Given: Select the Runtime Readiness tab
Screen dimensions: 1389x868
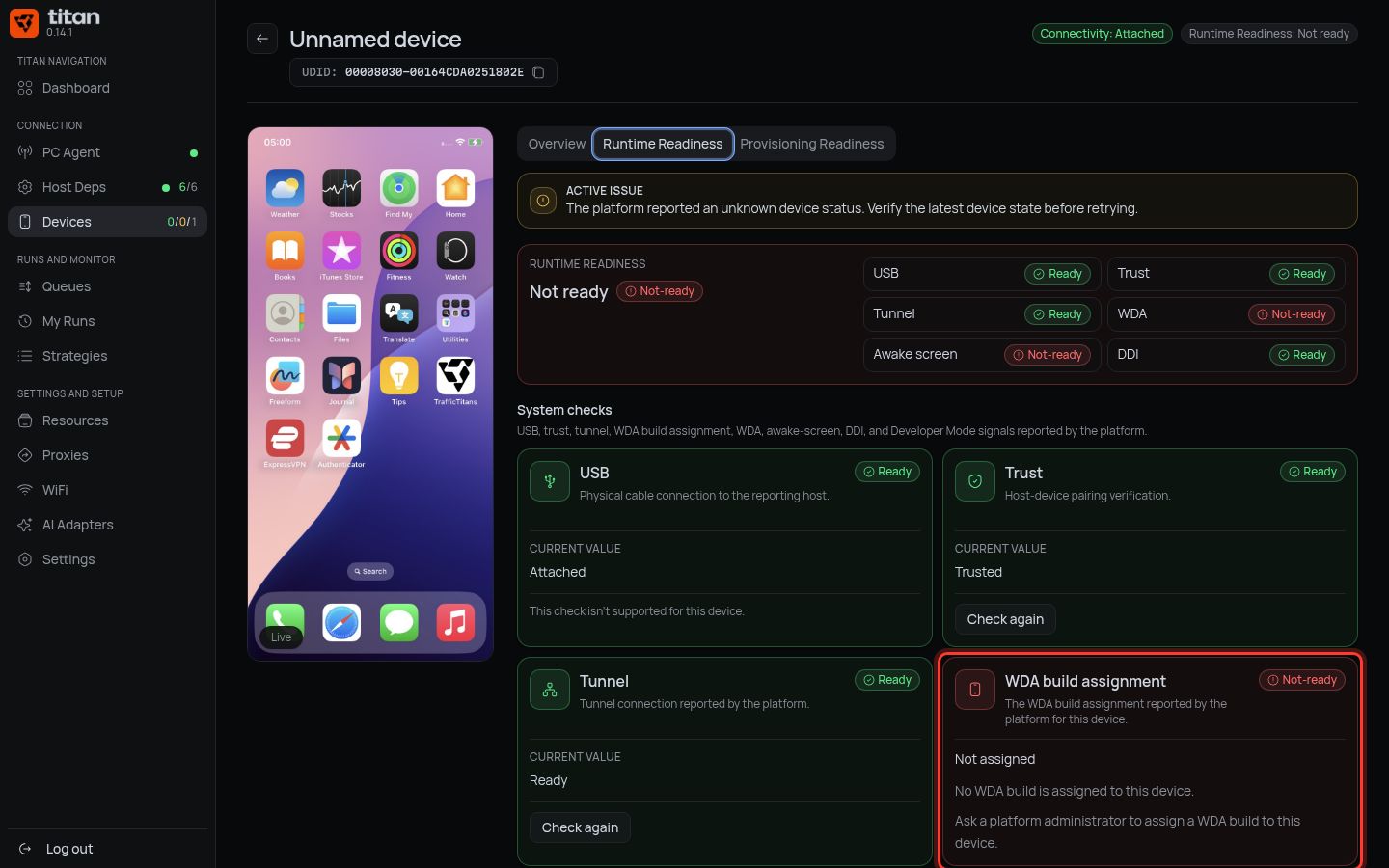Looking at the screenshot, I should point(663,144).
